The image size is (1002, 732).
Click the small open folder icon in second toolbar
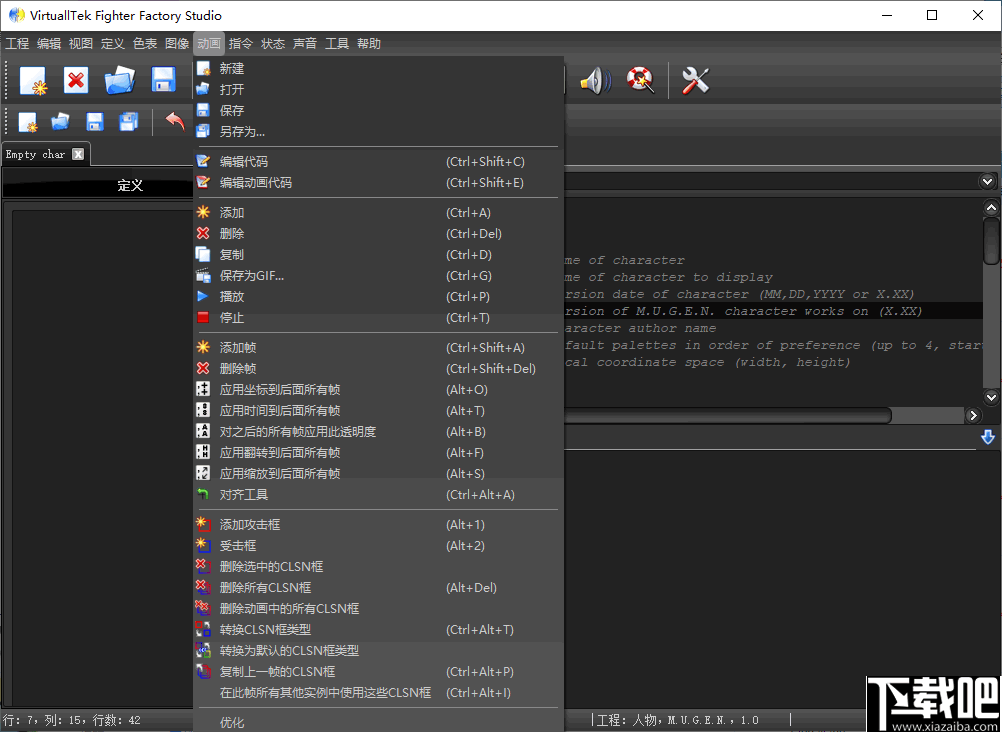tap(61, 121)
